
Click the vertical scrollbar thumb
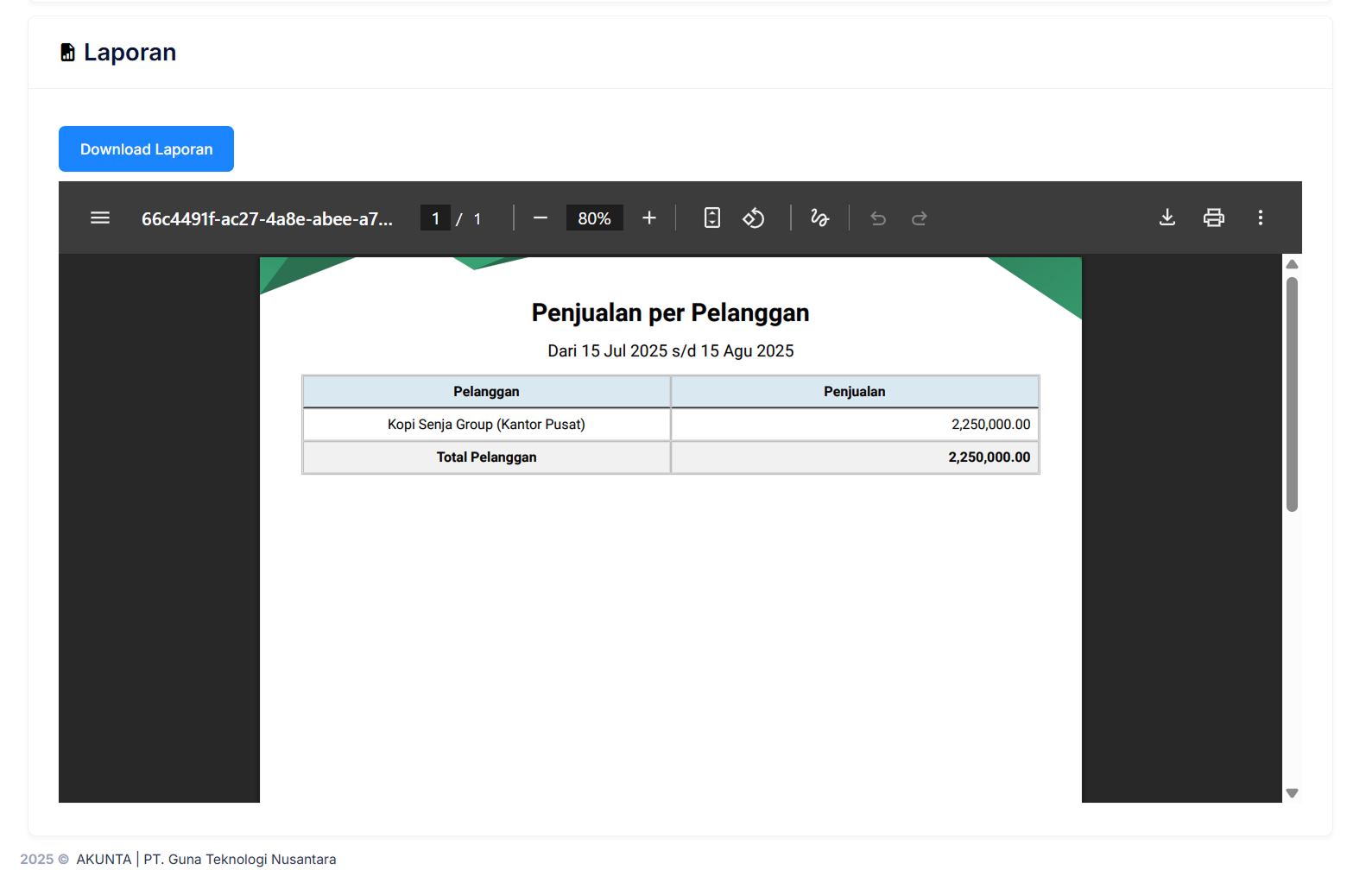1292,394
